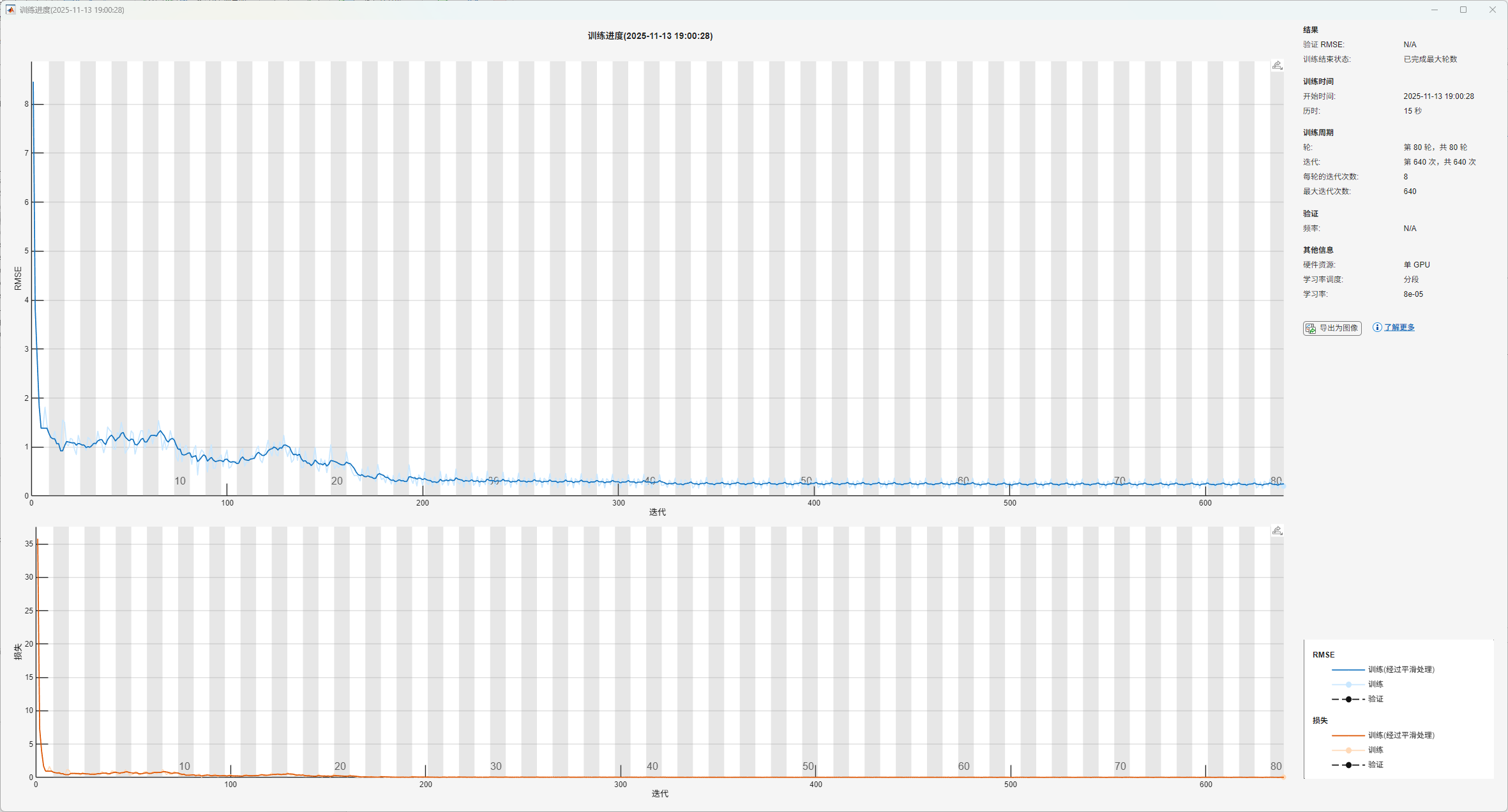Click the RMSE y-axis label
The height and width of the screenshot is (812, 1508).
tap(18, 278)
